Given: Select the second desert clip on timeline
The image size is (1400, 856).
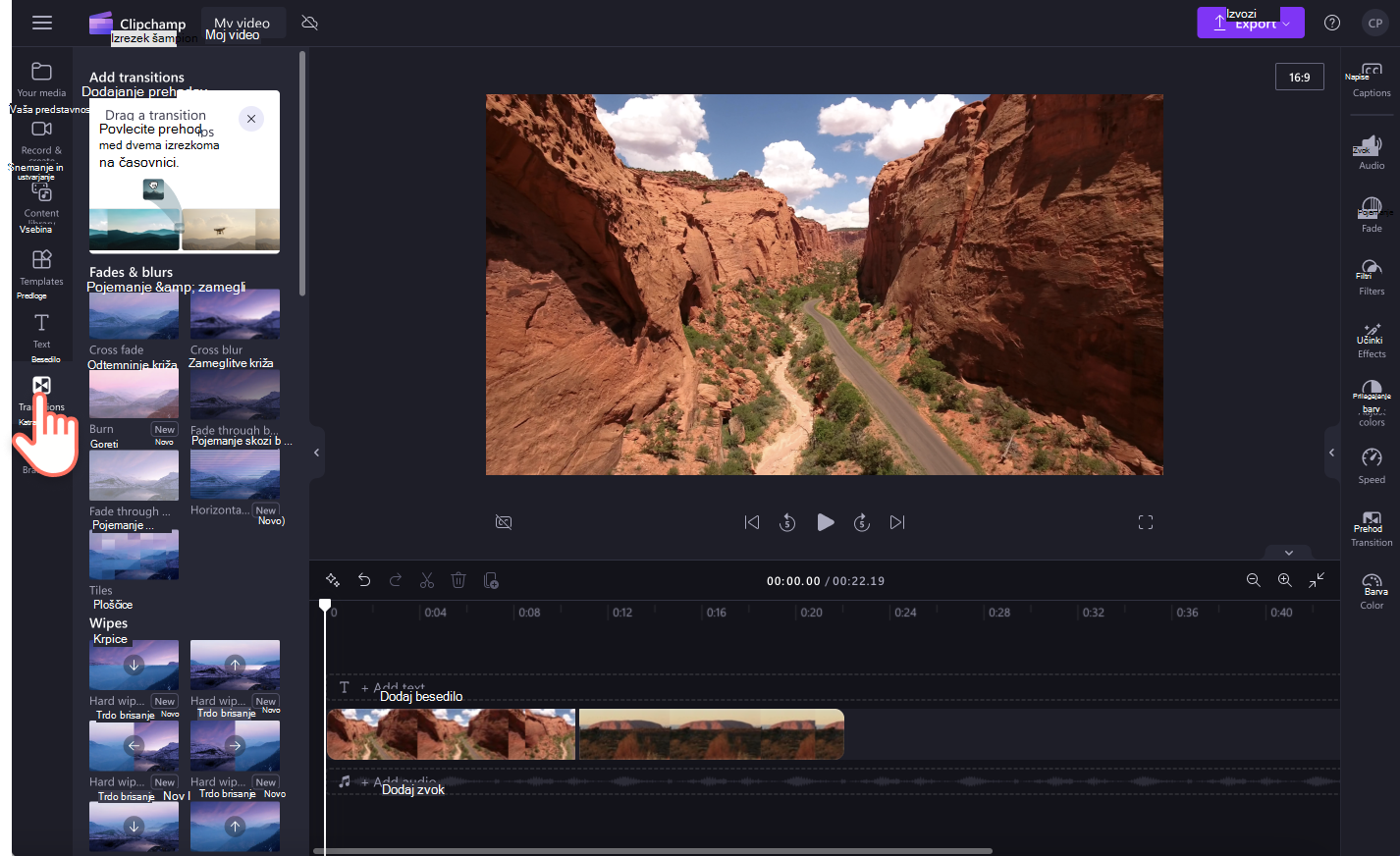Looking at the screenshot, I should (x=712, y=734).
